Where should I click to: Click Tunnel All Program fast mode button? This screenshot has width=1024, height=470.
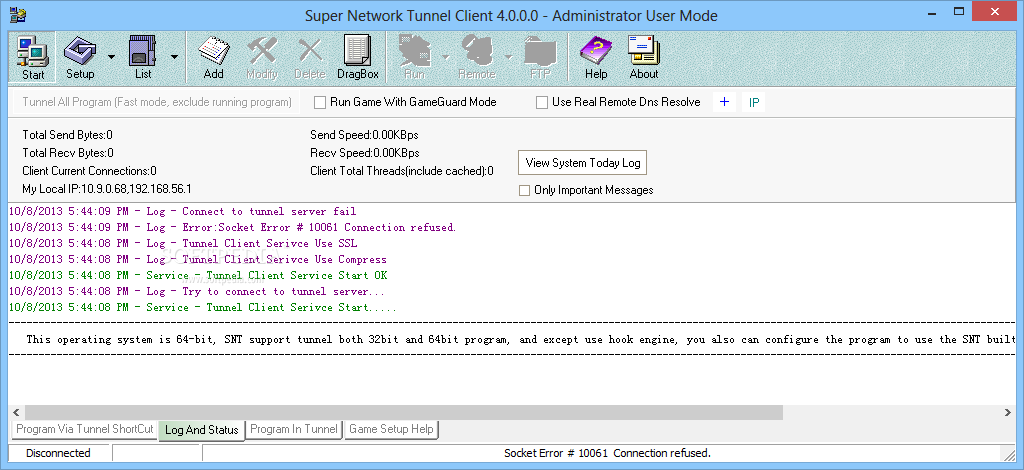click(x=157, y=102)
